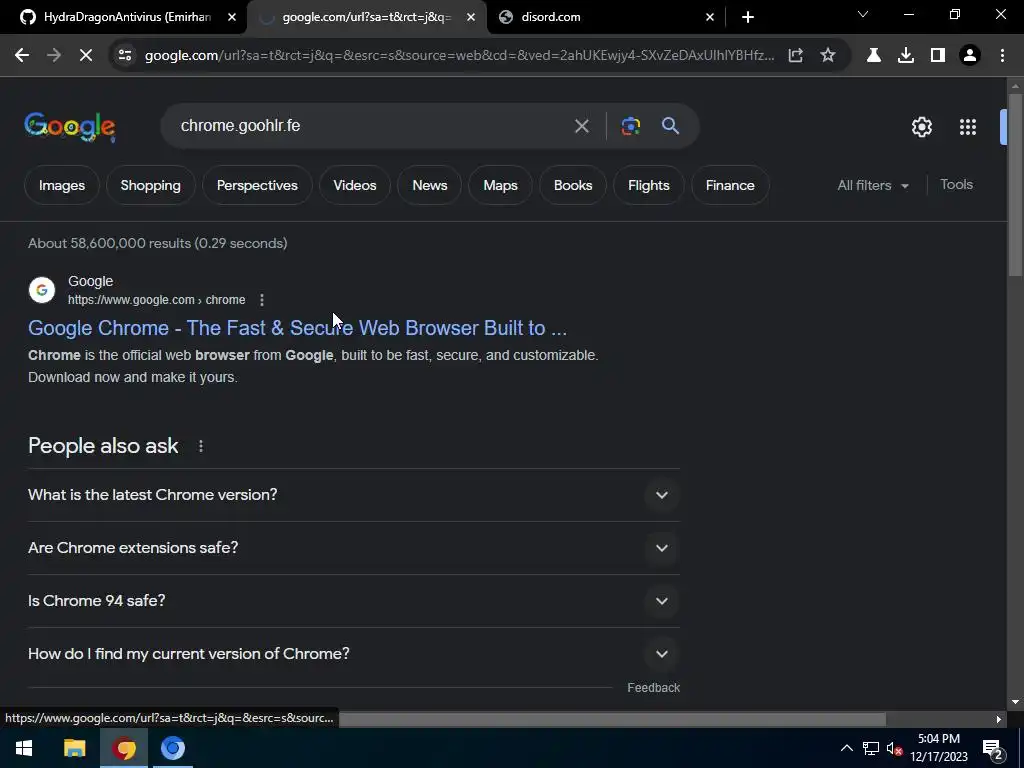
Task: Filter results by Books
Action: 573,185
